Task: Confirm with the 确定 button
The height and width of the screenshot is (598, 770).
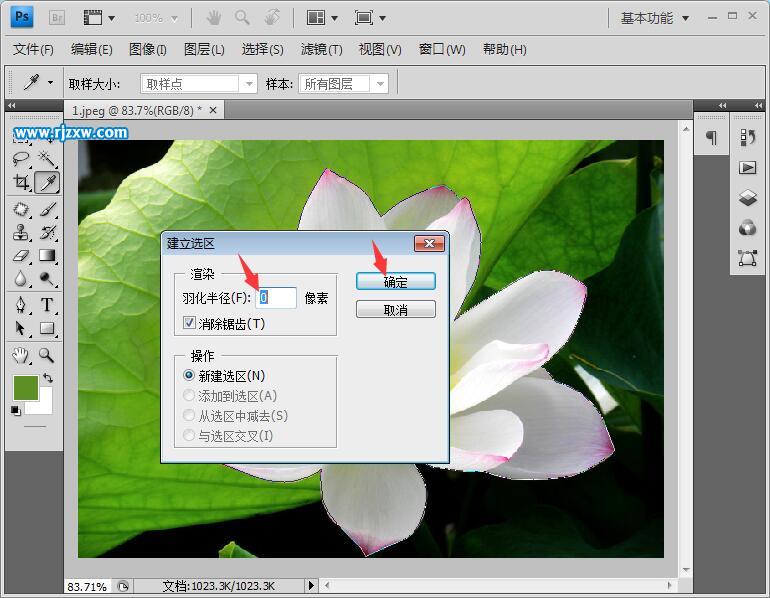Action: [x=395, y=281]
